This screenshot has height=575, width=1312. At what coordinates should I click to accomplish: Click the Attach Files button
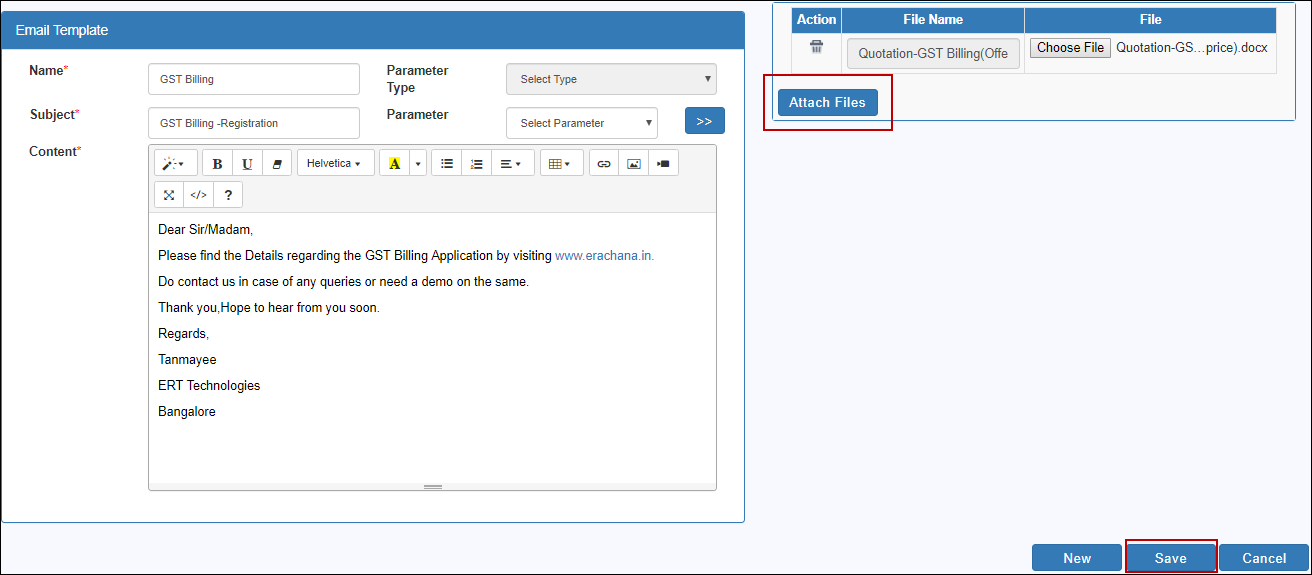[x=828, y=102]
